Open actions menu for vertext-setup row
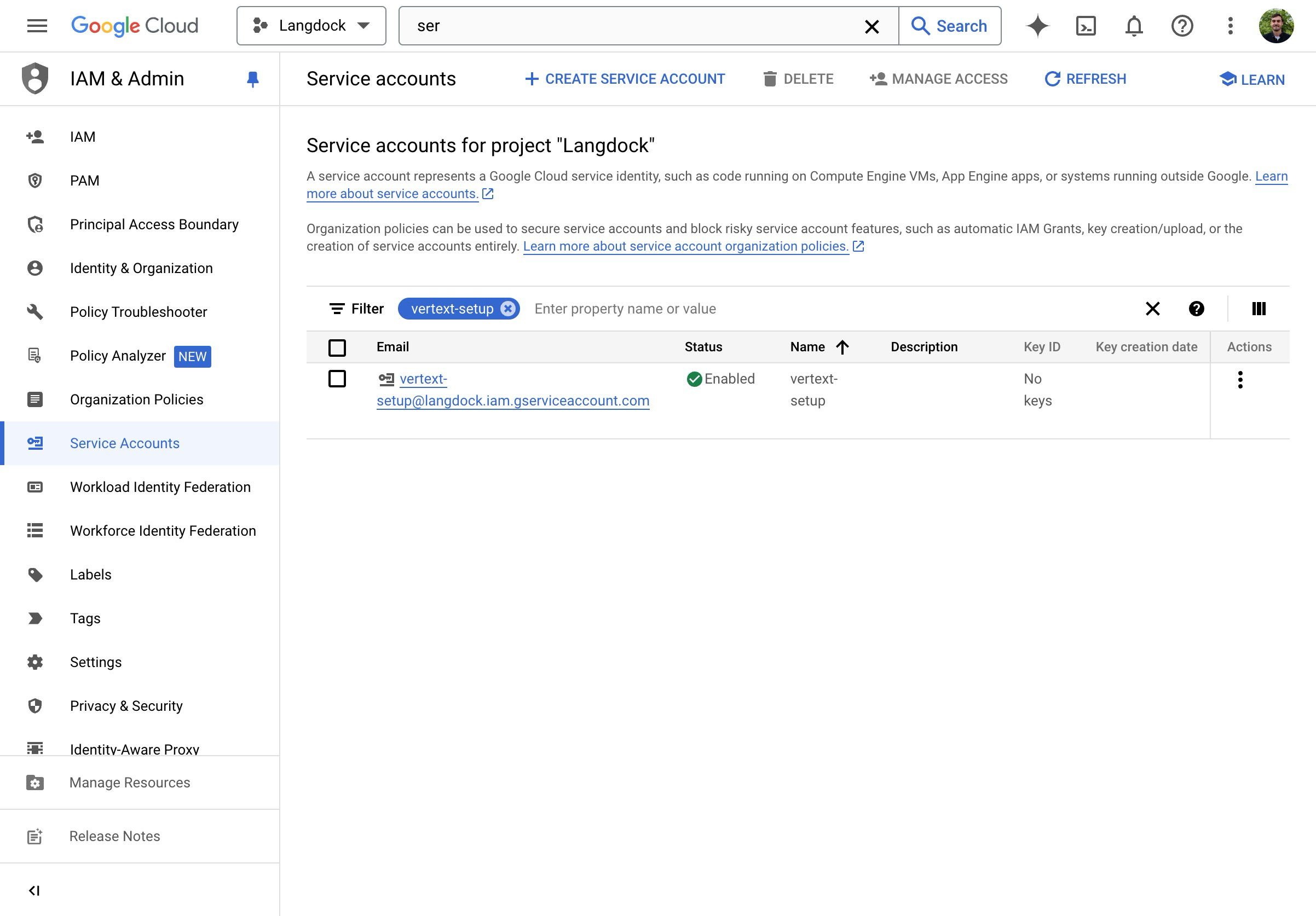The width and height of the screenshot is (1316, 916). 1240,380
